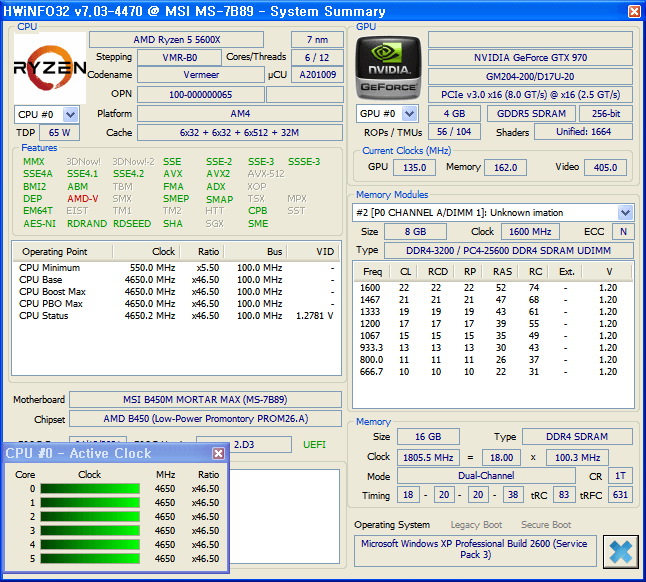Select the 1600 frequency timing row
The image size is (646, 582).
(493, 287)
